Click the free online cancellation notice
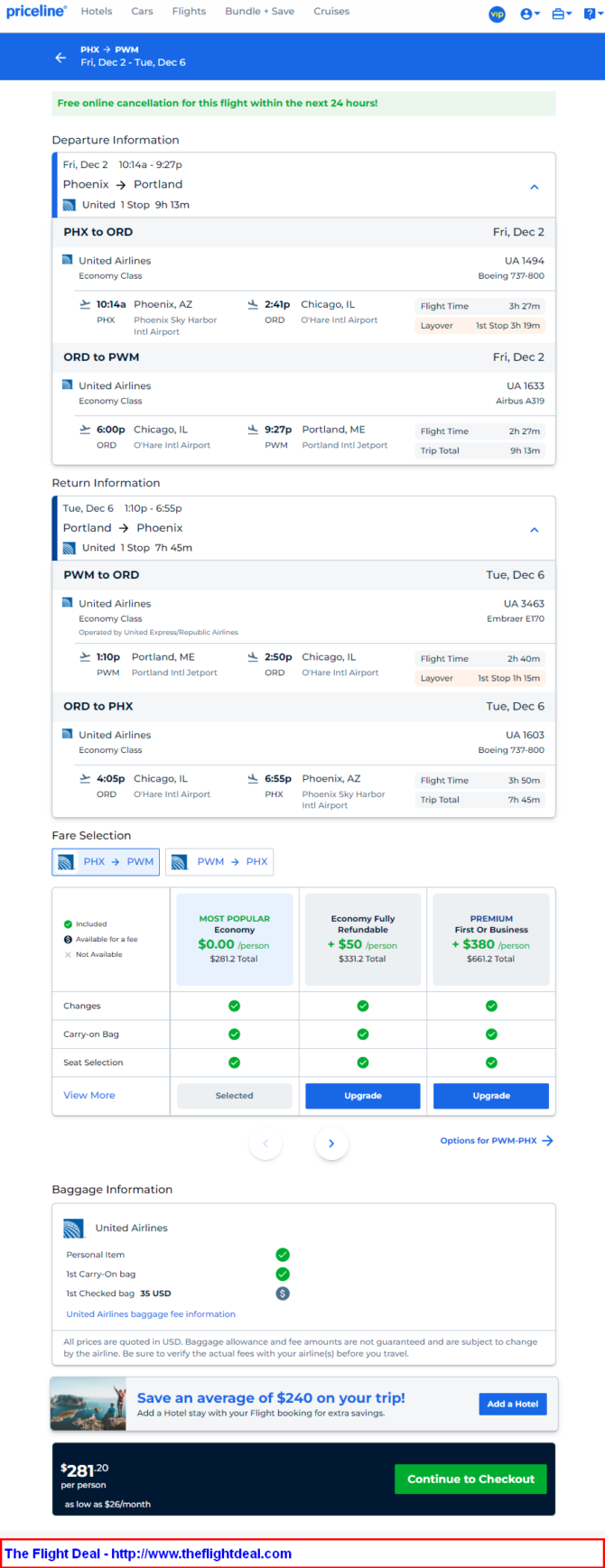 point(303,103)
